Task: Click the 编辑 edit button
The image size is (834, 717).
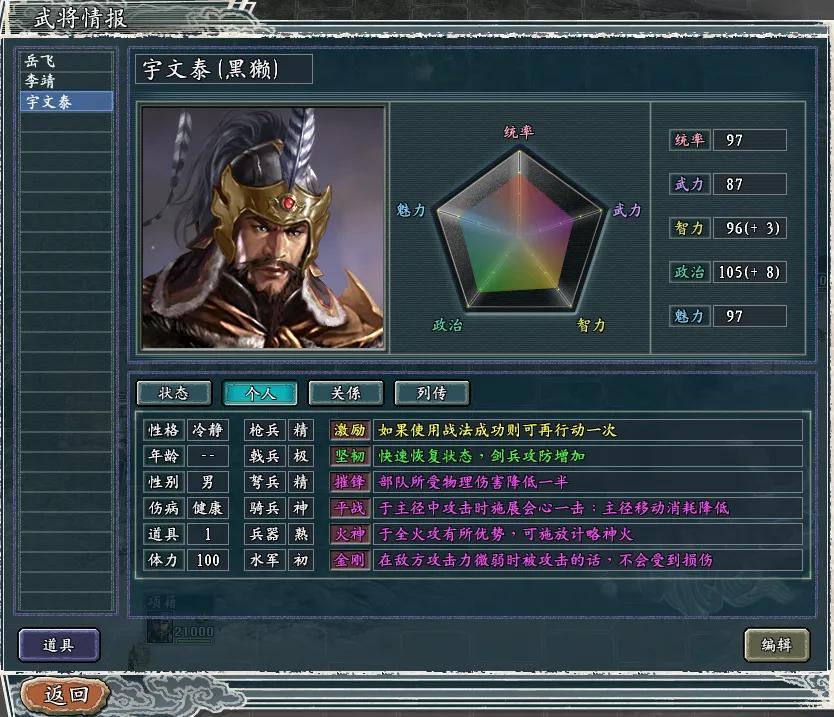Action: click(x=777, y=645)
